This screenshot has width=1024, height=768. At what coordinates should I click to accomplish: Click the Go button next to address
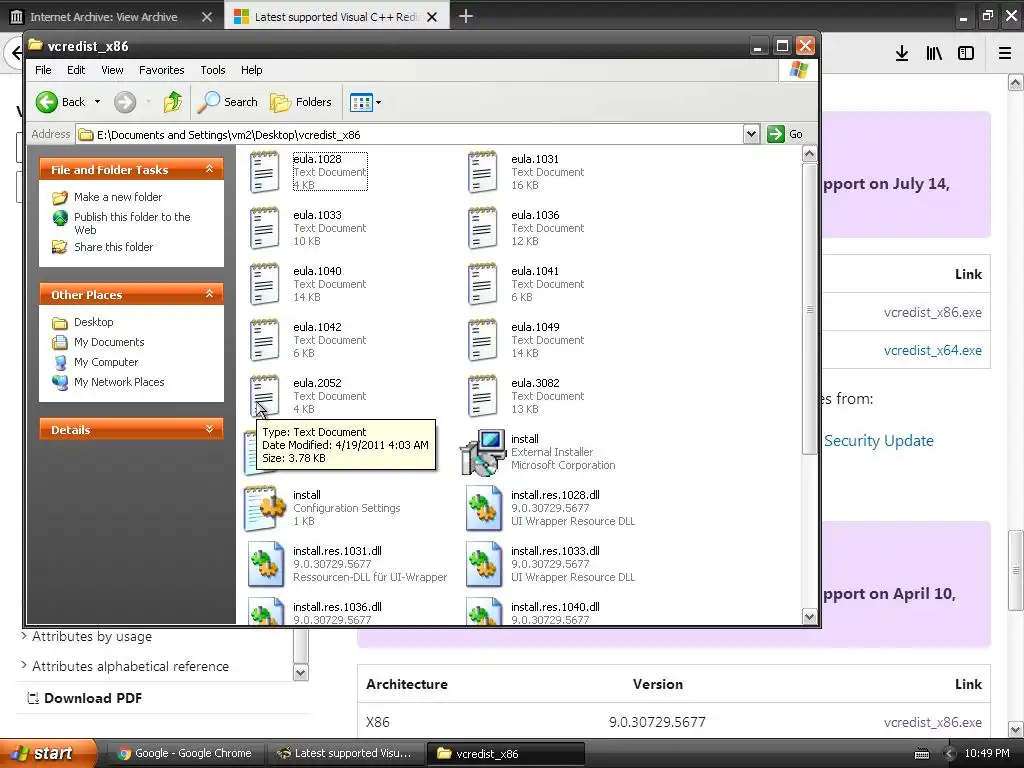(x=784, y=135)
